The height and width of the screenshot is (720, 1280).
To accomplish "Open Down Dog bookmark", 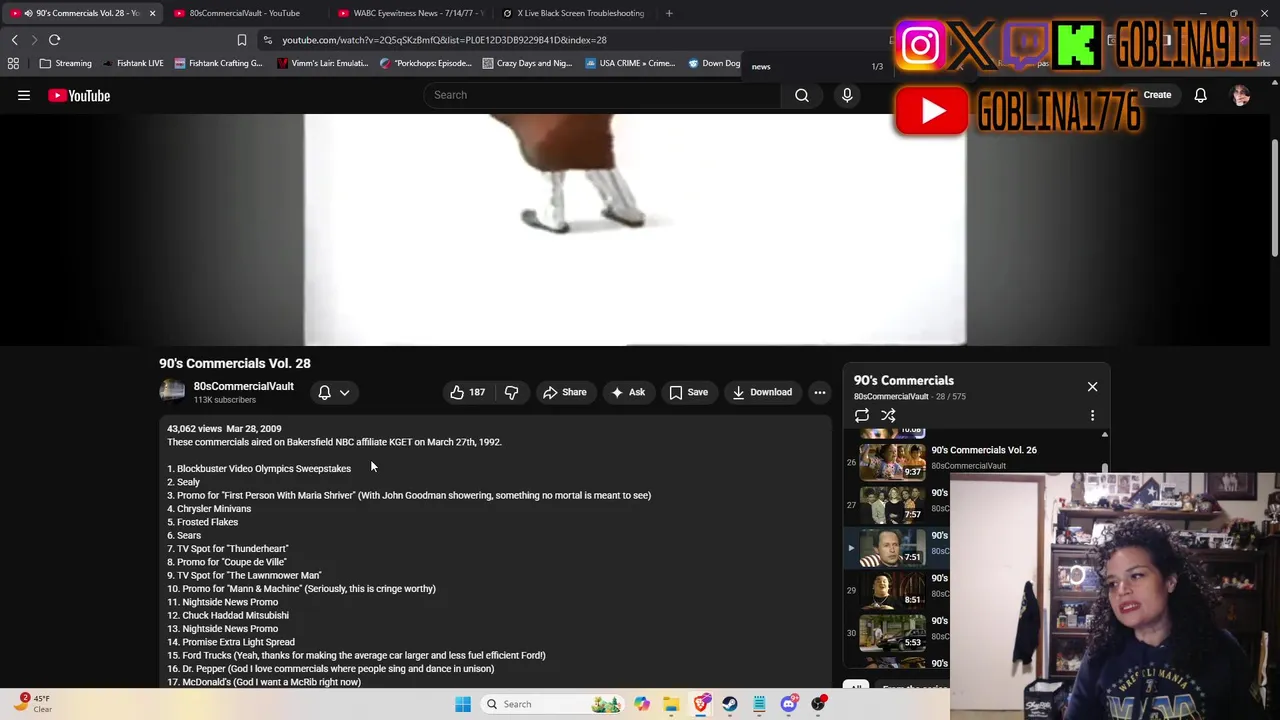I will [x=714, y=63].
